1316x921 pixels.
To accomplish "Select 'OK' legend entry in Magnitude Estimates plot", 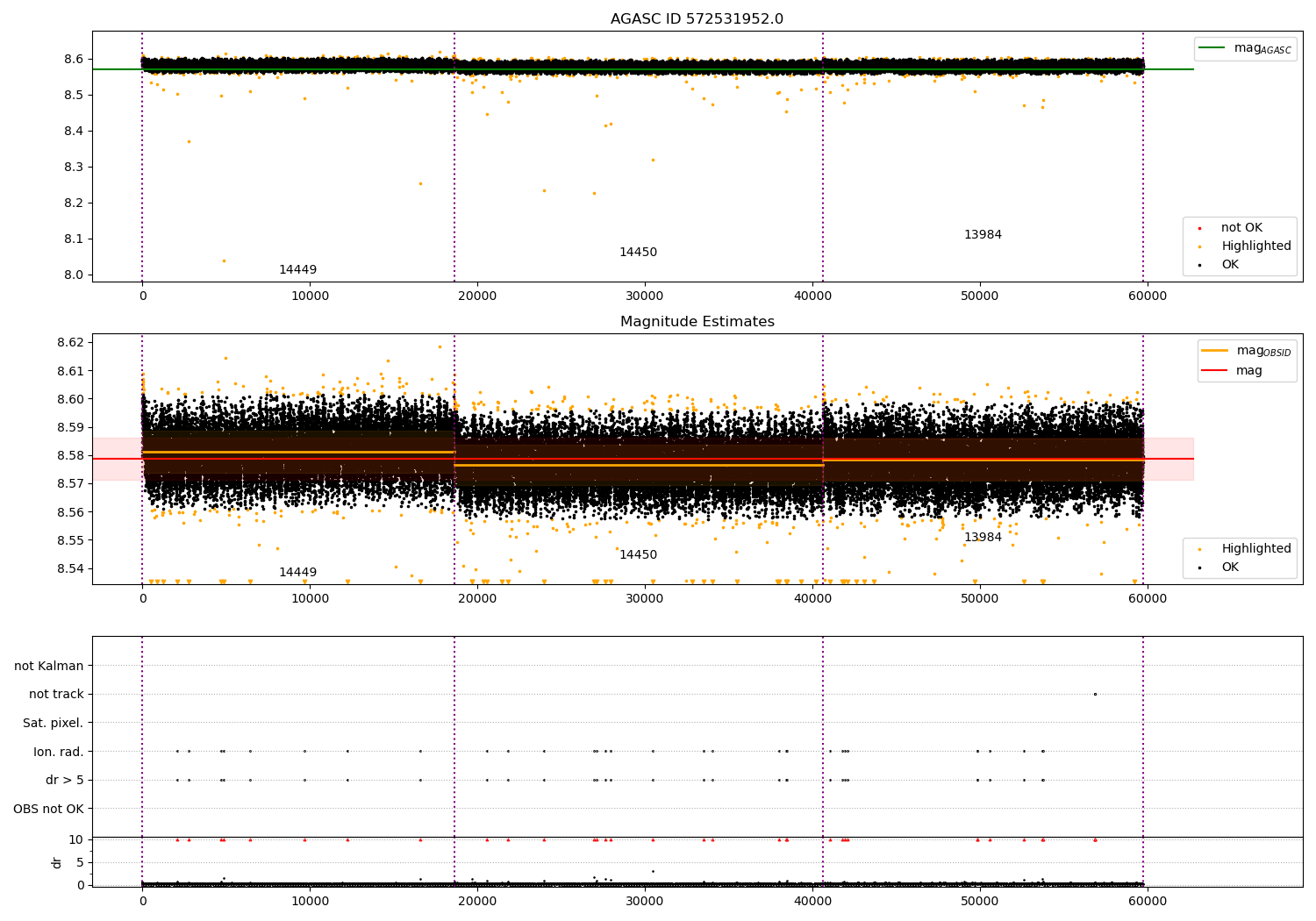I will [1230, 568].
